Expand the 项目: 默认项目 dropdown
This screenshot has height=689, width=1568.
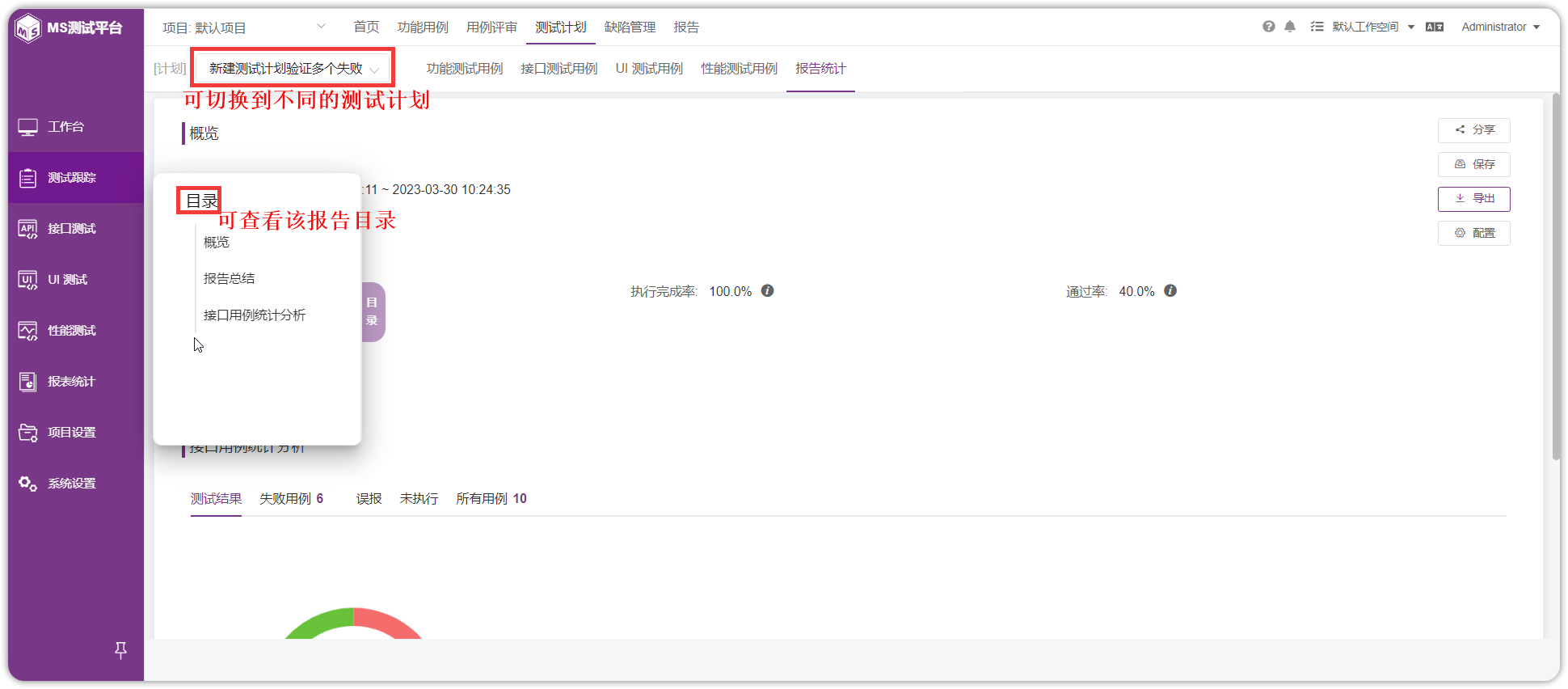click(x=243, y=27)
